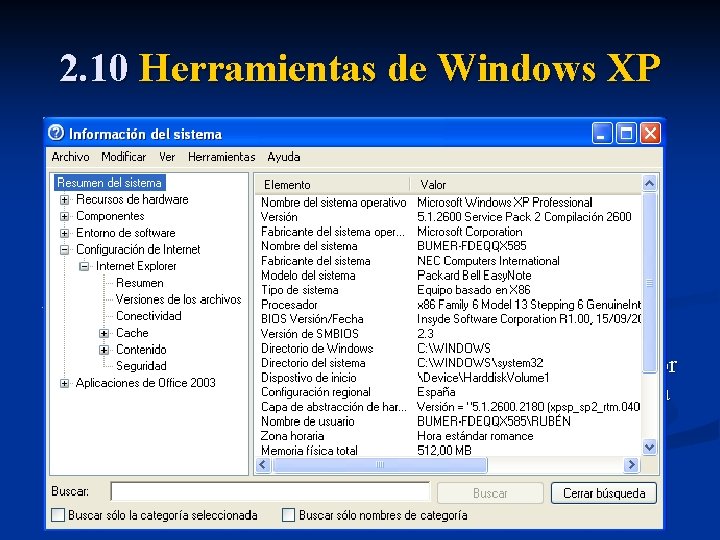Viewport: 720px width, 540px height.
Task: Select the Memoria física total row
Action: [x=448, y=450]
